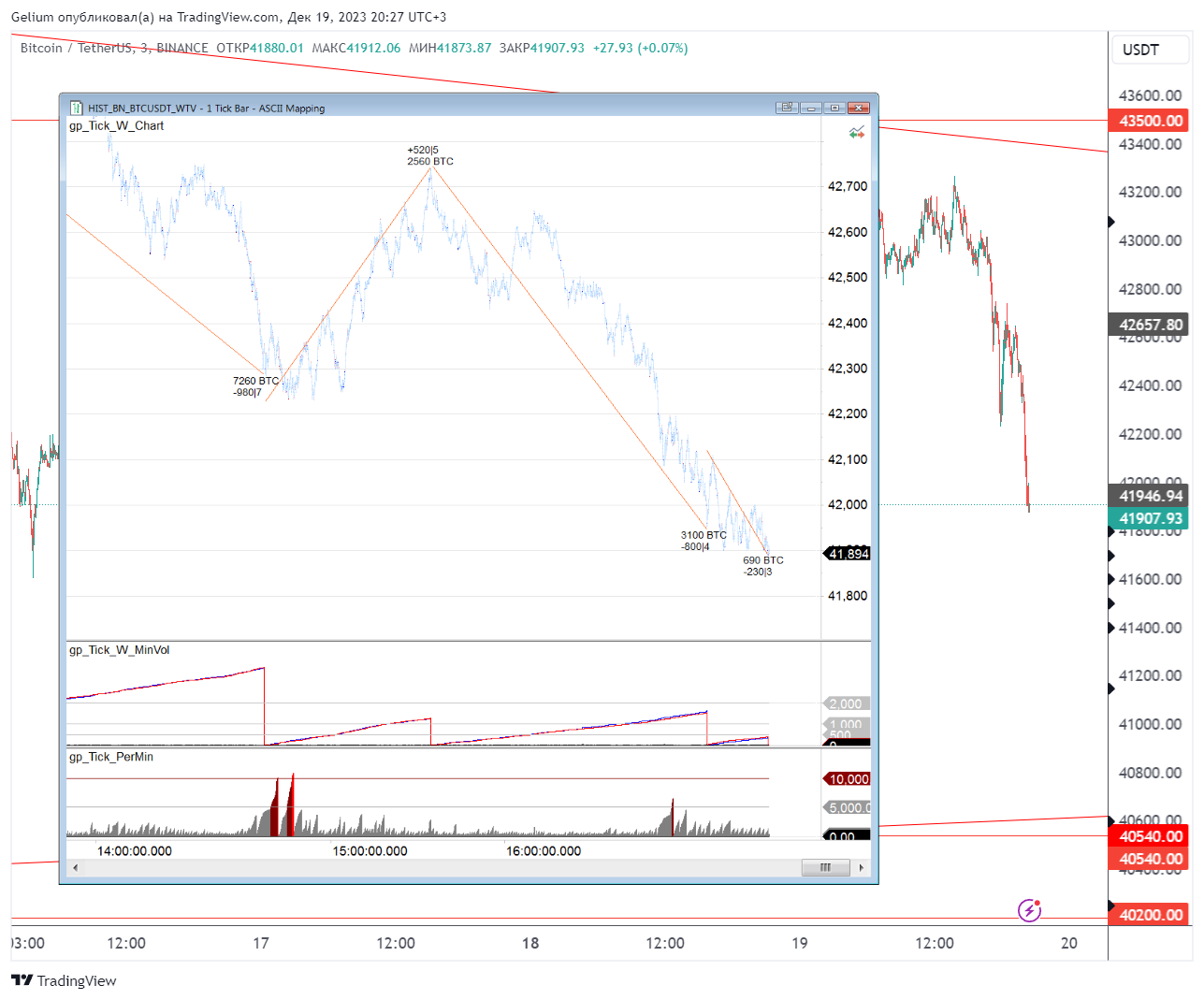The height and width of the screenshot is (1000, 1204).
Task: Click the 42657.80 gray price label
Action: [x=1150, y=325]
